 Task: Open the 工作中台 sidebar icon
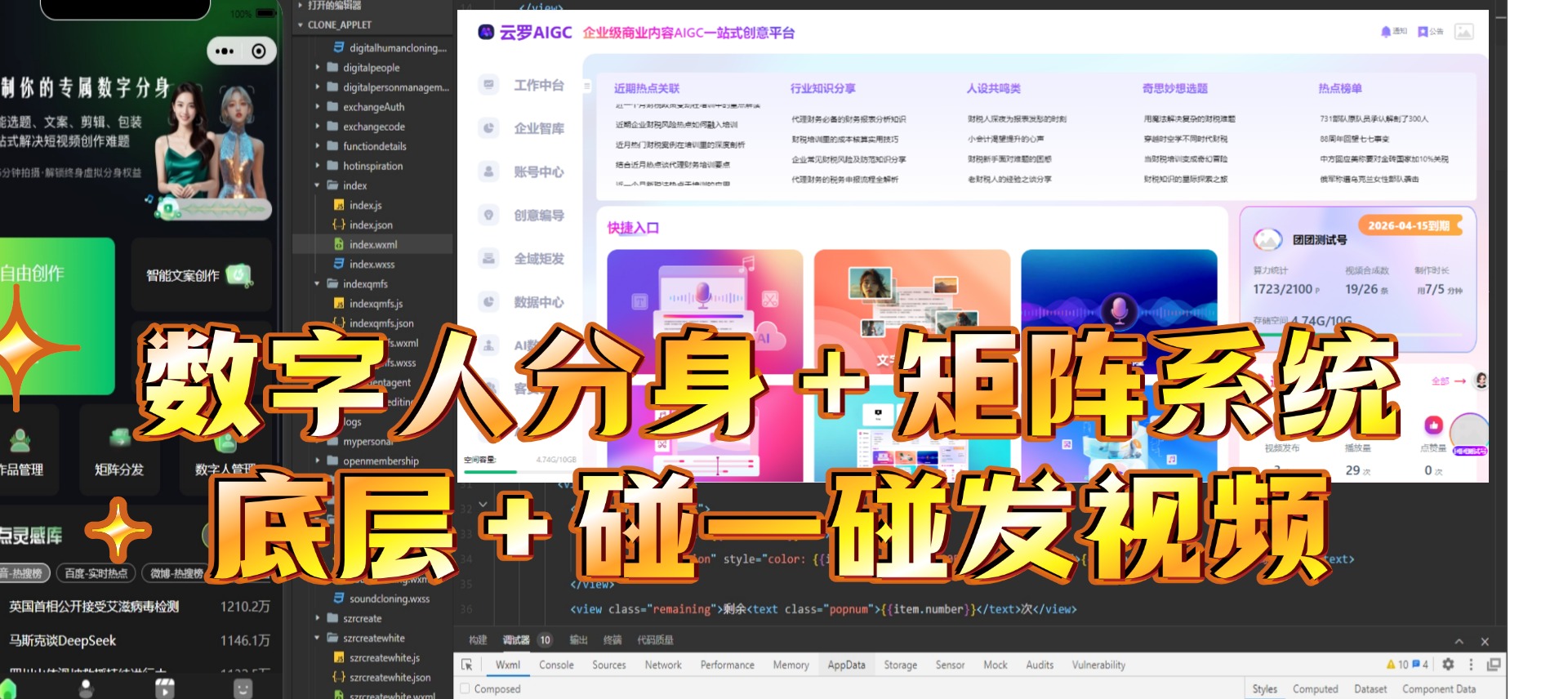tap(488, 84)
